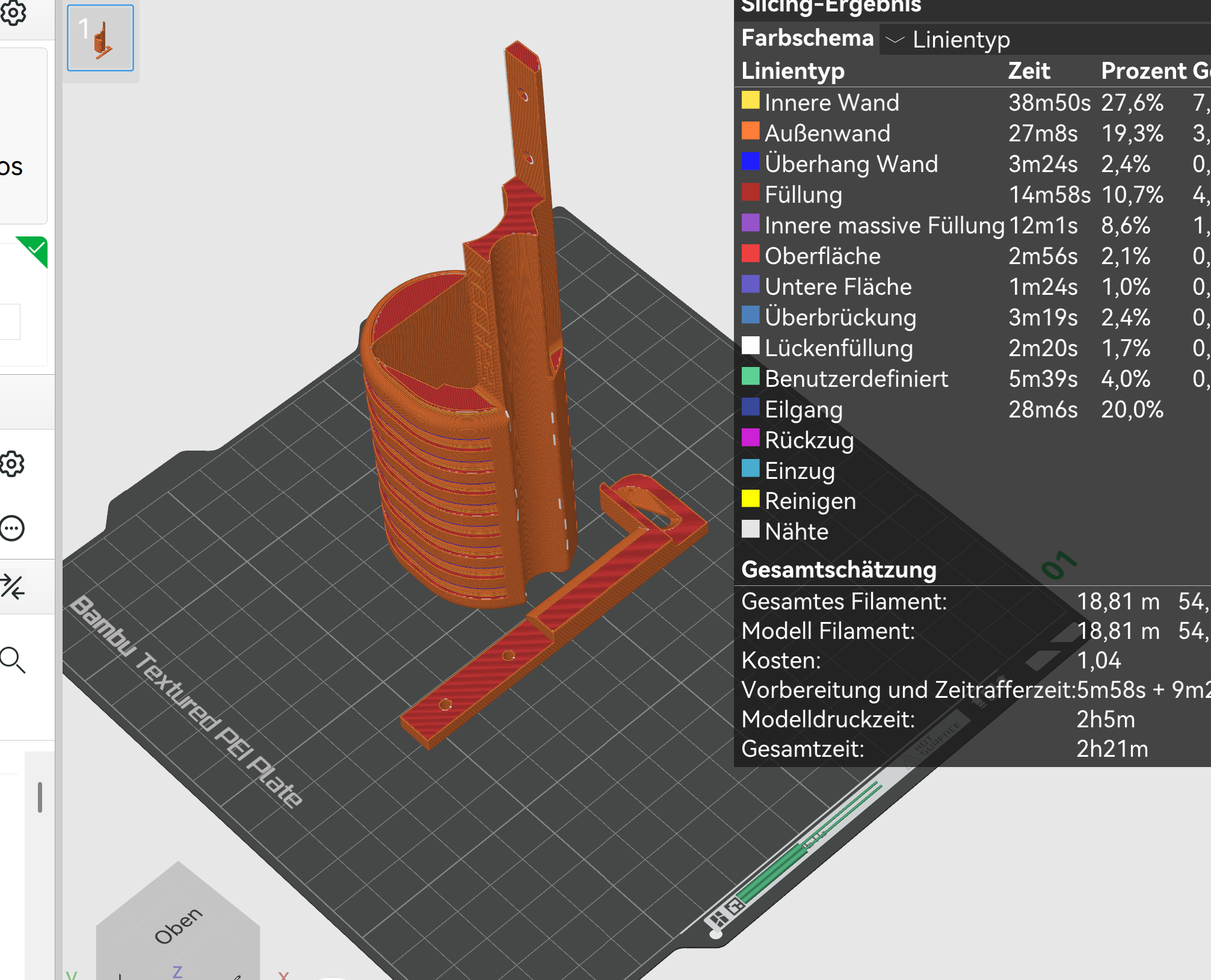This screenshot has height=980, width=1211.
Task: Click the Gesamtzeit value 2h21m
Action: click(1112, 749)
